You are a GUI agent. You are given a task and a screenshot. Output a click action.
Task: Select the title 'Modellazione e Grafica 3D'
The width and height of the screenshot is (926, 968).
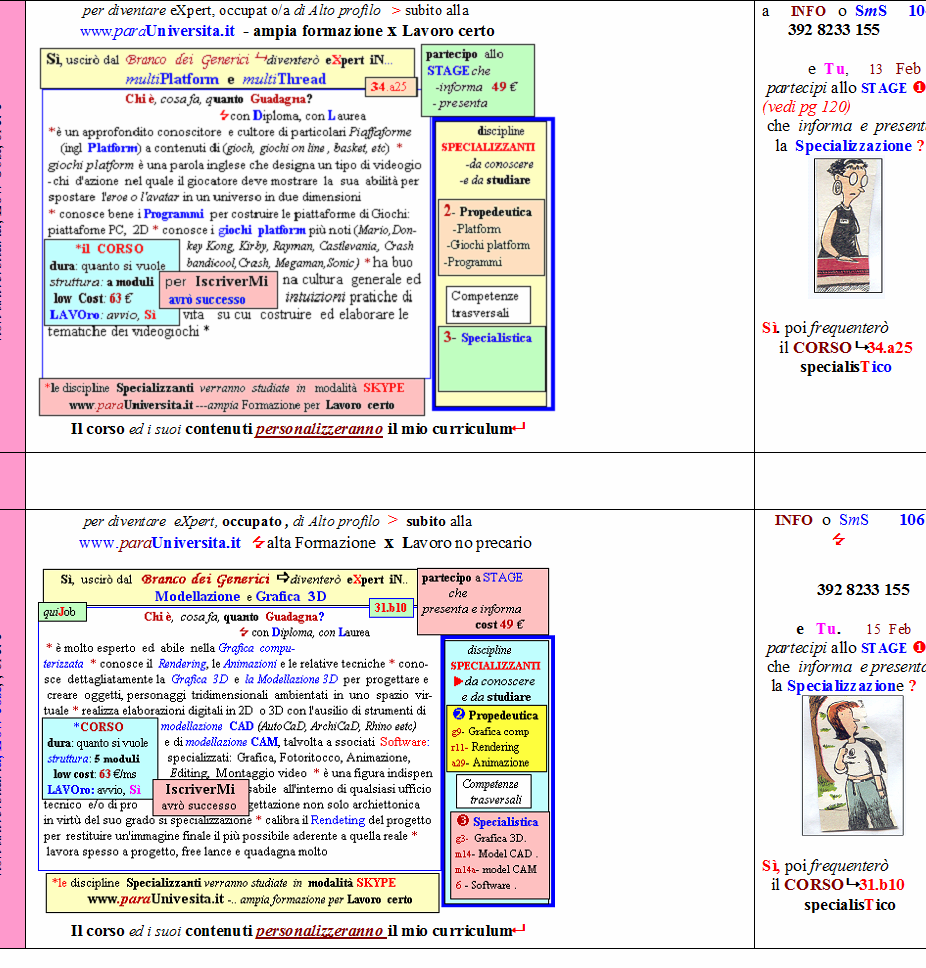click(x=241, y=596)
